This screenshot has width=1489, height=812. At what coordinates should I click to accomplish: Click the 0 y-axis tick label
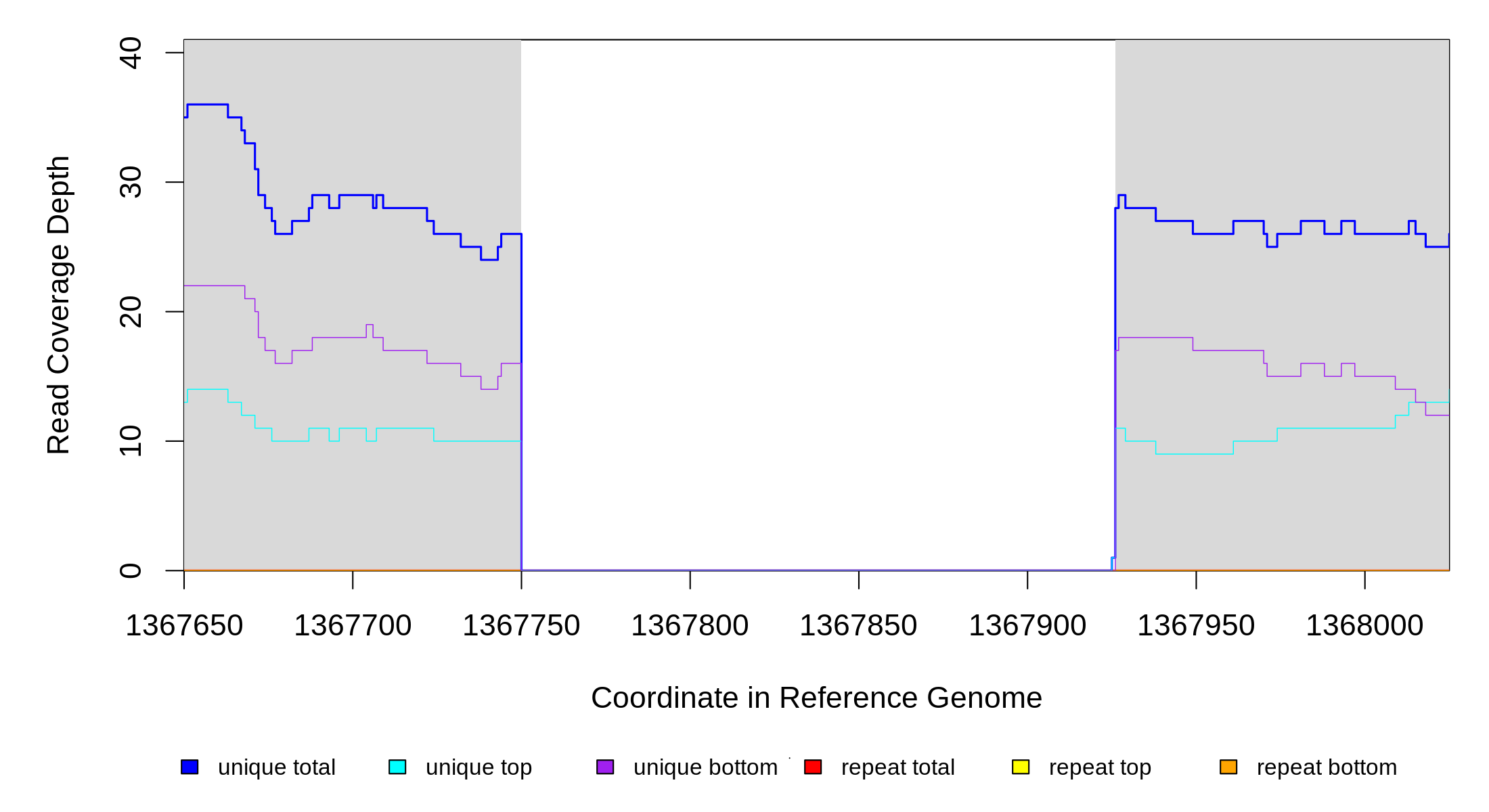(x=131, y=570)
